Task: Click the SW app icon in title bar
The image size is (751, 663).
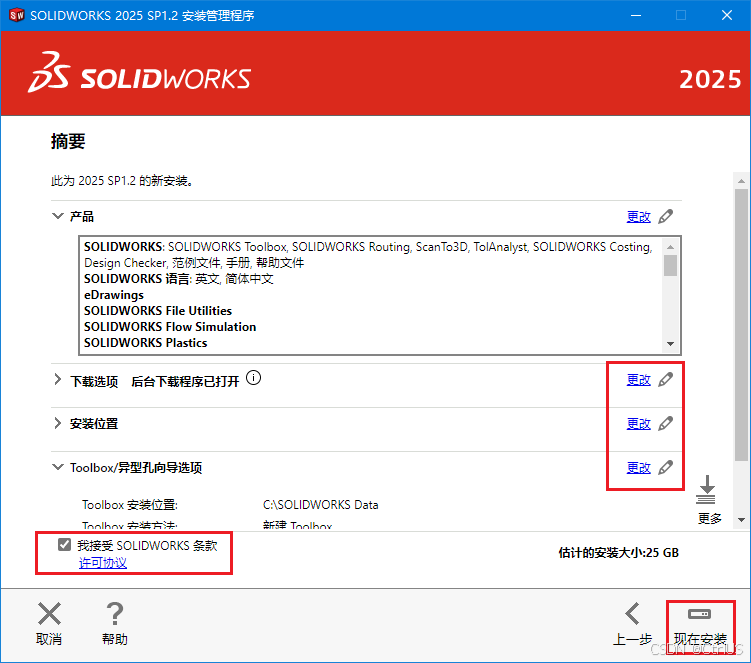Action: (17, 15)
